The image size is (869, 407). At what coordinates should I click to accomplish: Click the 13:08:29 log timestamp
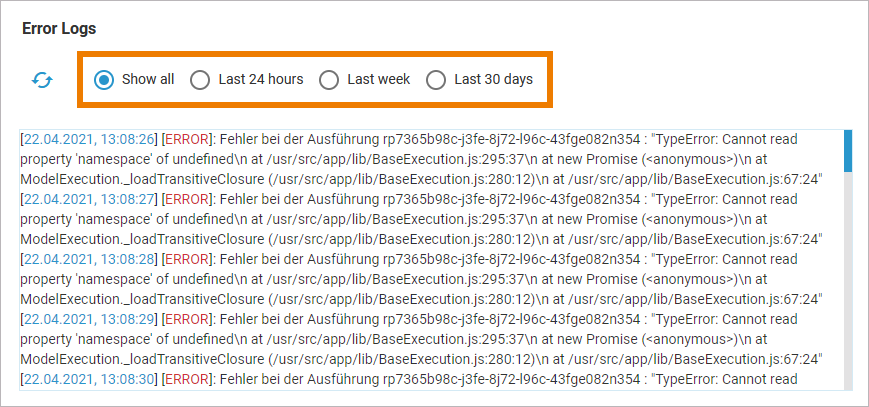pos(89,319)
